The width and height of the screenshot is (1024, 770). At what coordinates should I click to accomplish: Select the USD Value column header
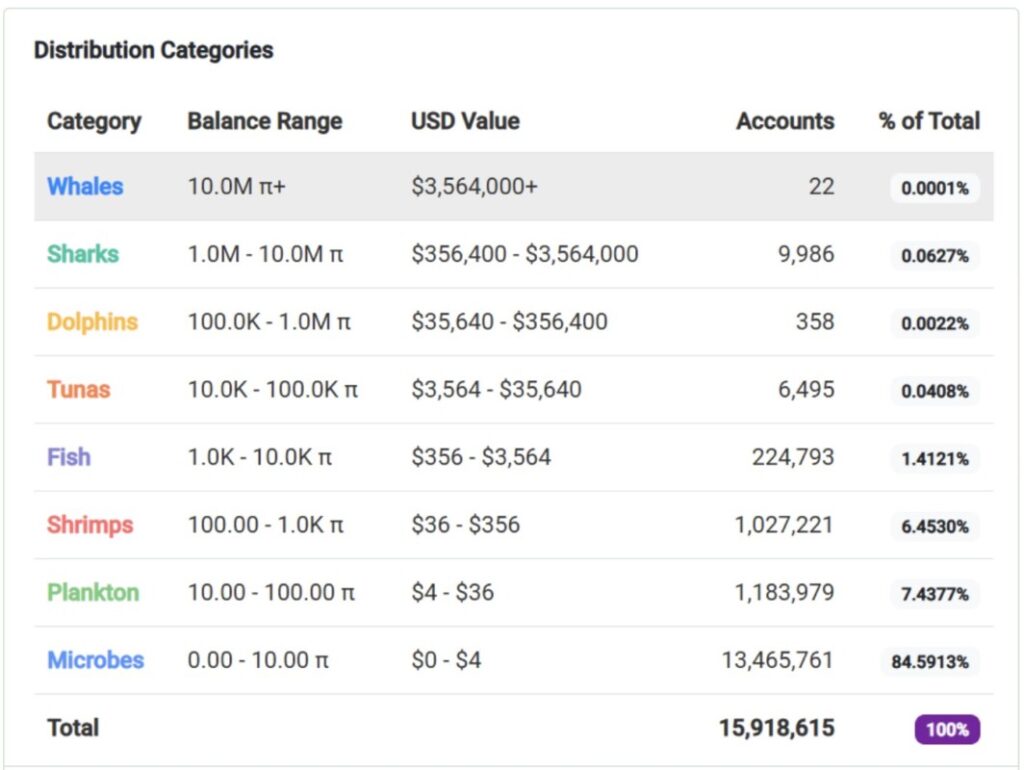click(465, 121)
